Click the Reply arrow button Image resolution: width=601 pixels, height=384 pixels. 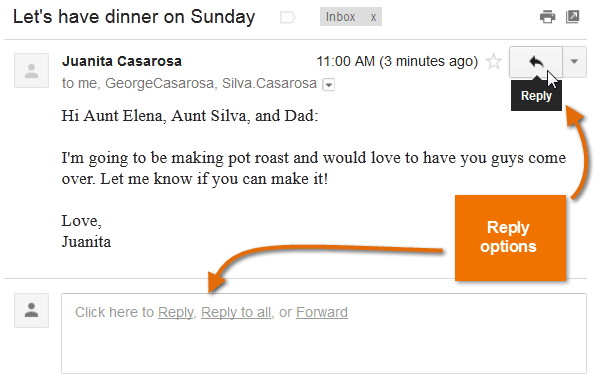pyautogui.click(x=535, y=62)
